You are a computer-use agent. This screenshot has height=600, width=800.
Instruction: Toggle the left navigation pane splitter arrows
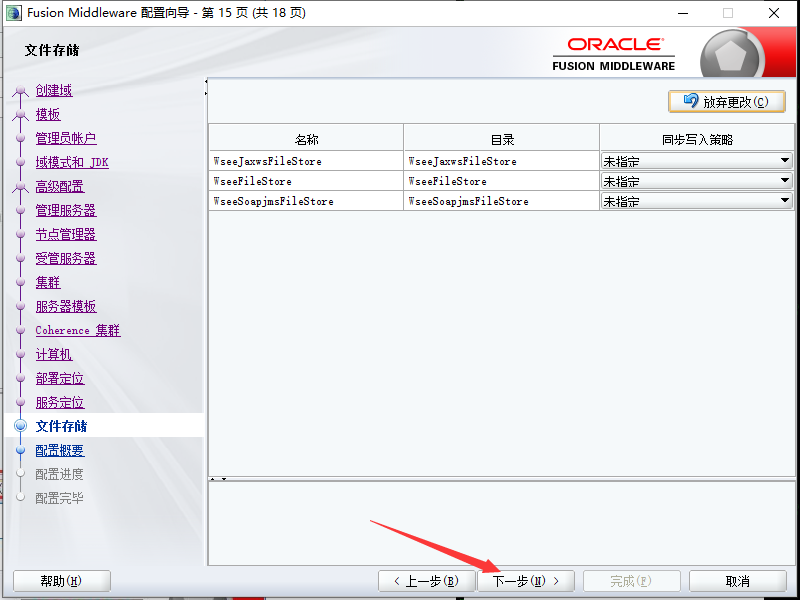(x=206, y=87)
